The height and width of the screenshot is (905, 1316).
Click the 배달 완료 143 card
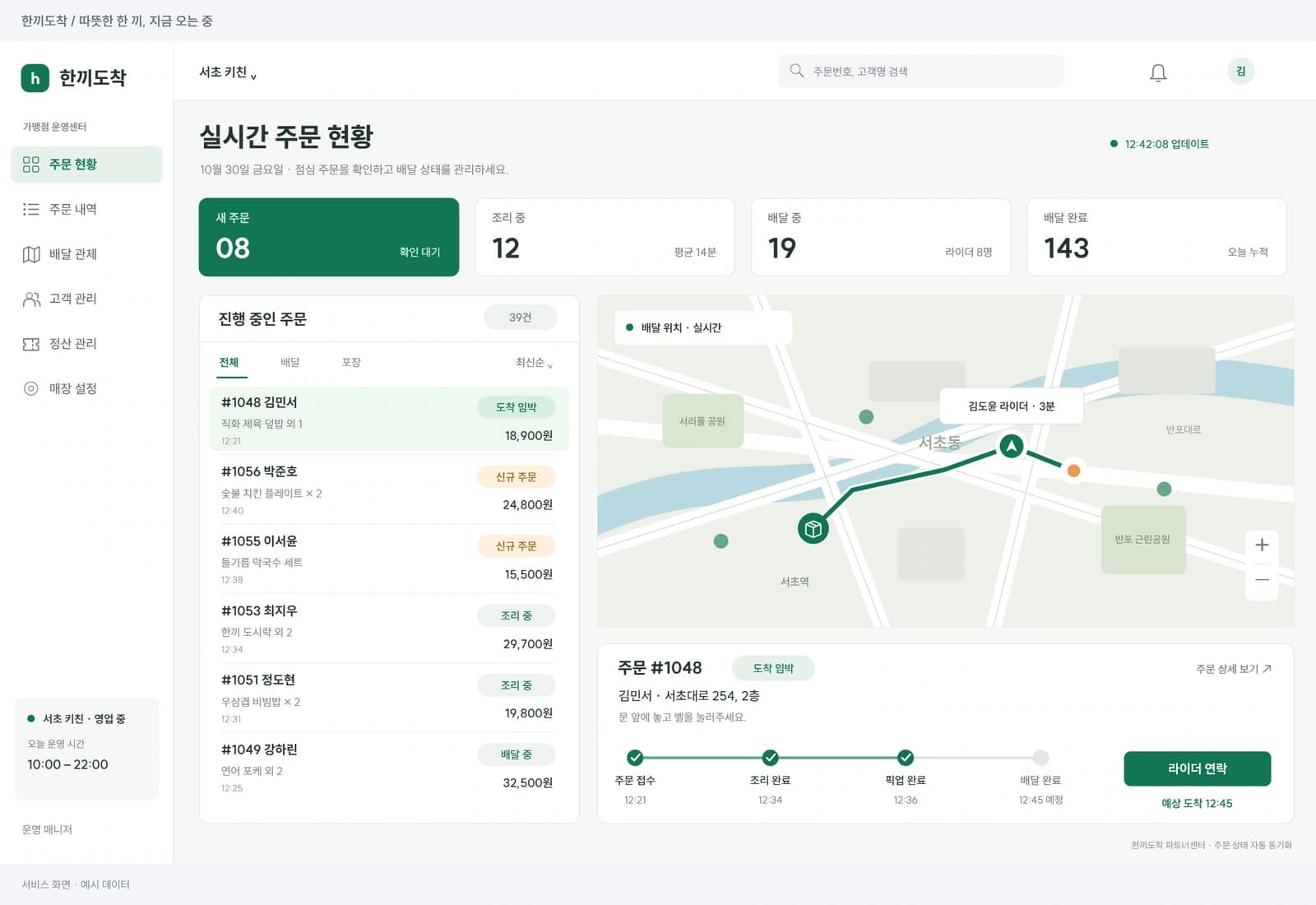[x=1156, y=237]
